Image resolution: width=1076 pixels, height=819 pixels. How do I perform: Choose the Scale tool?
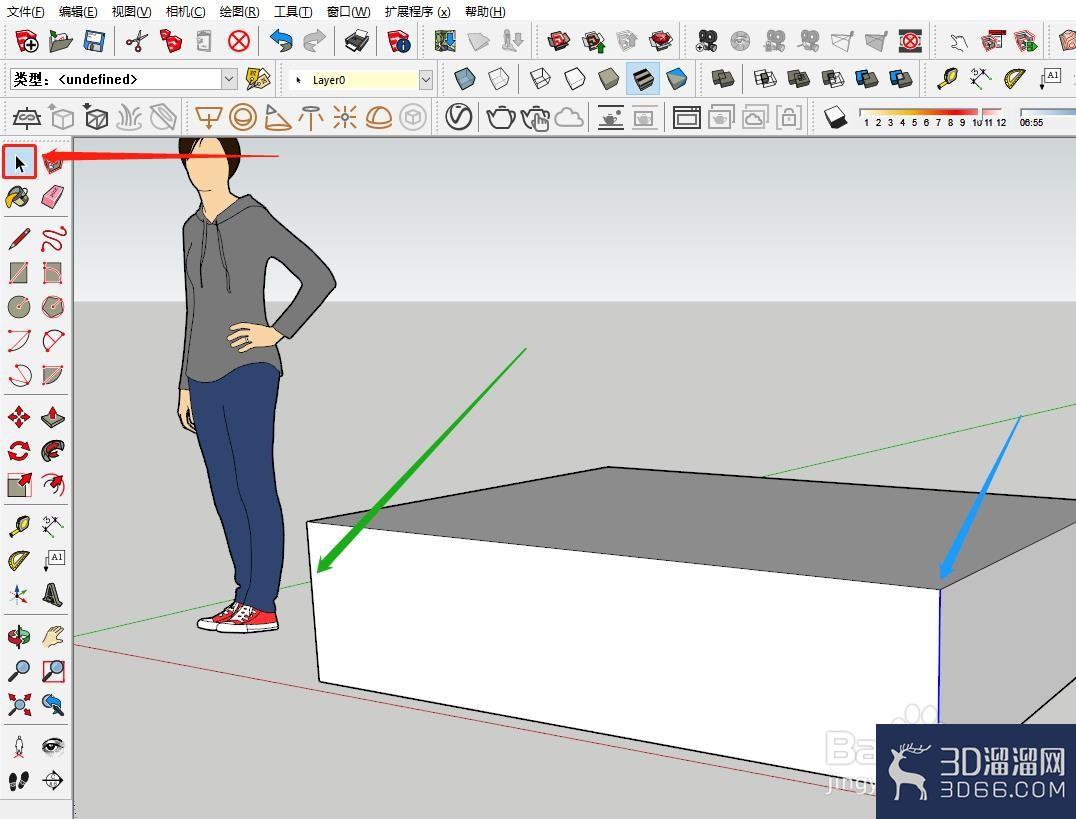click(x=19, y=485)
